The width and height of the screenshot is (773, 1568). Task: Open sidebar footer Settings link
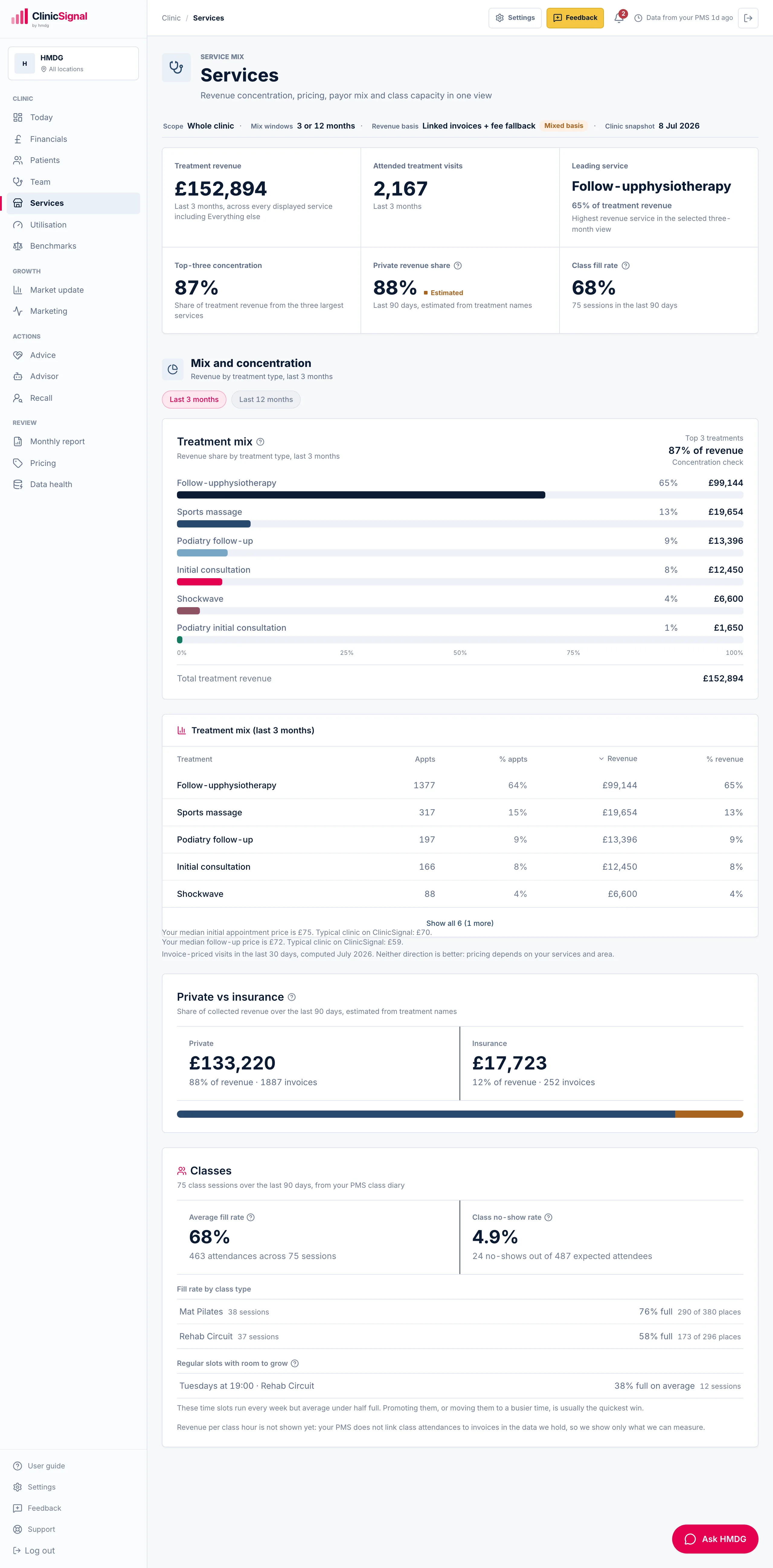(35, 1487)
